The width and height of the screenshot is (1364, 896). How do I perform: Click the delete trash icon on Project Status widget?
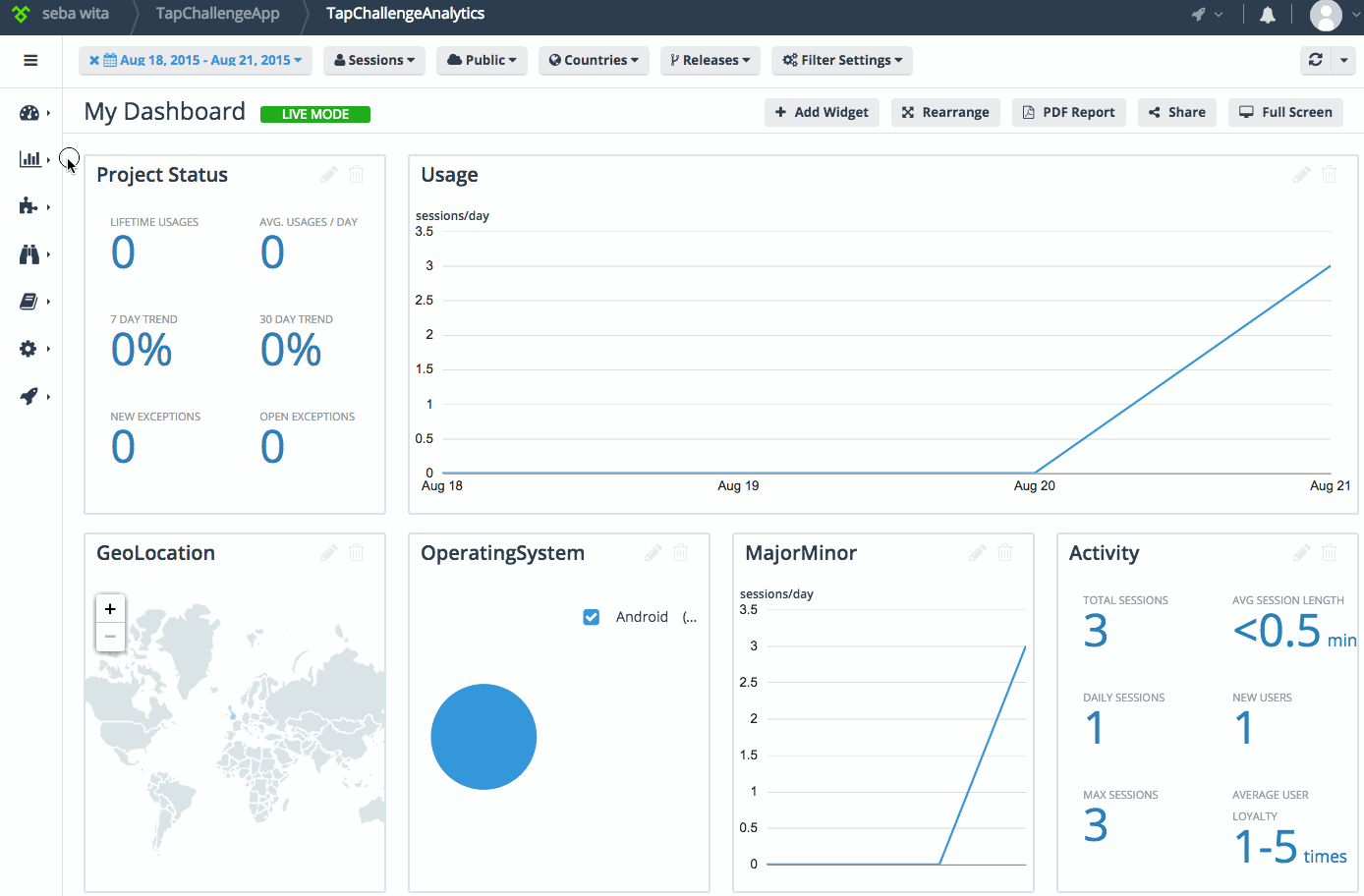click(x=356, y=173)
